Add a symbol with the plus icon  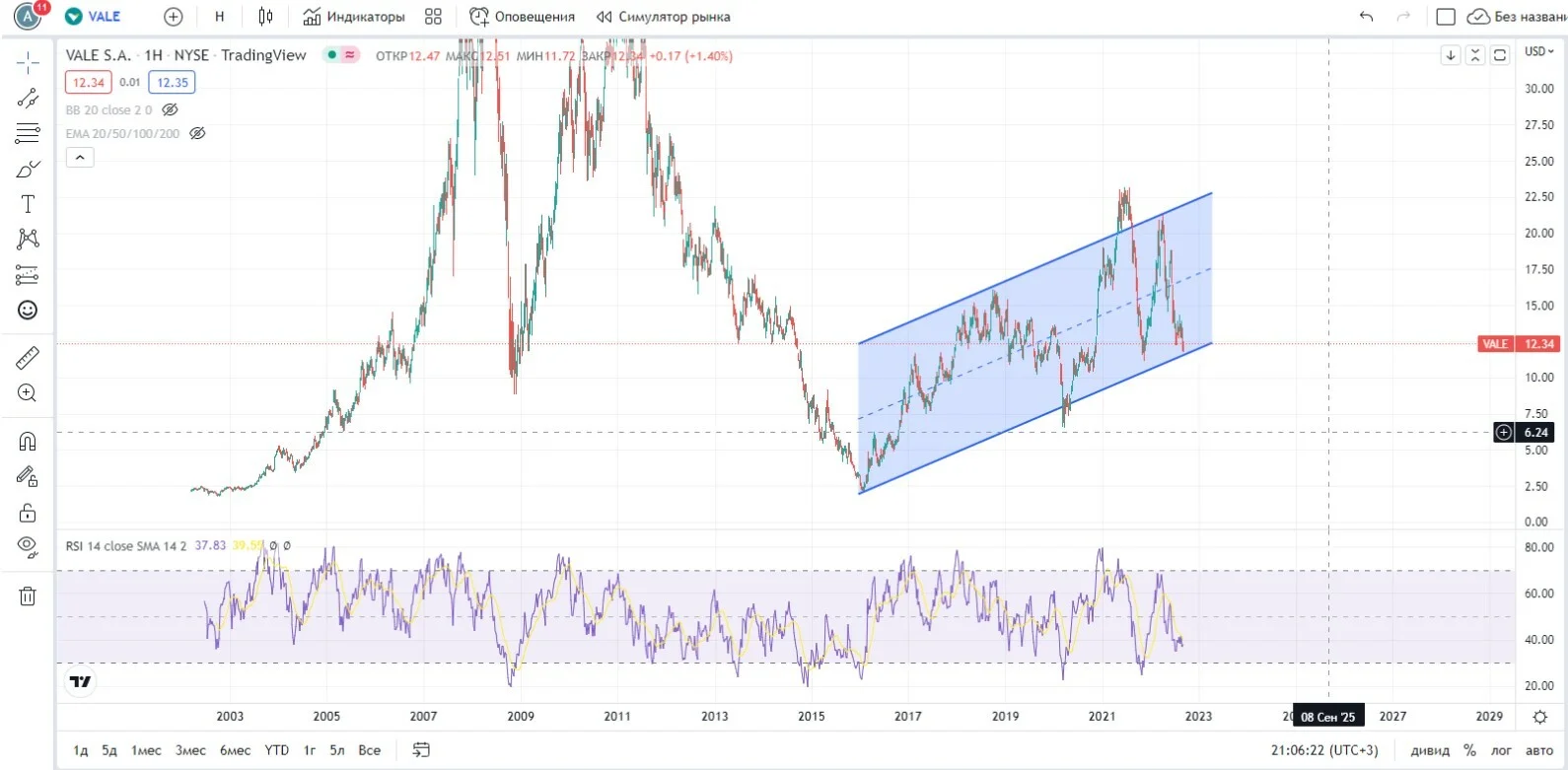click(173, 17)
